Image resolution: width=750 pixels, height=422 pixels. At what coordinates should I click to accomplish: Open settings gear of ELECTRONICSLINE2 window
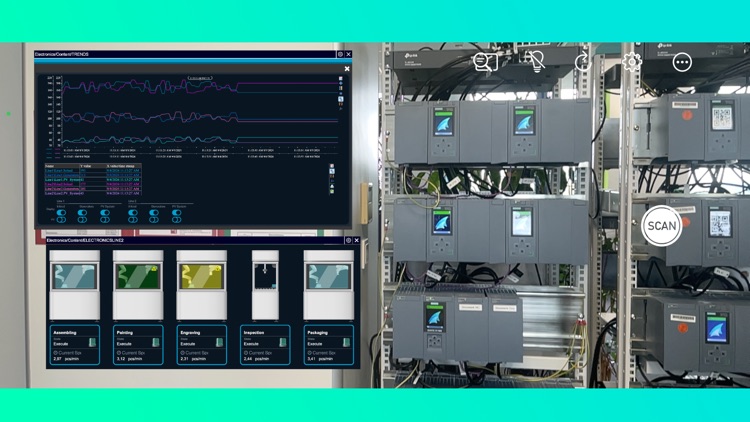click(348, 240)
